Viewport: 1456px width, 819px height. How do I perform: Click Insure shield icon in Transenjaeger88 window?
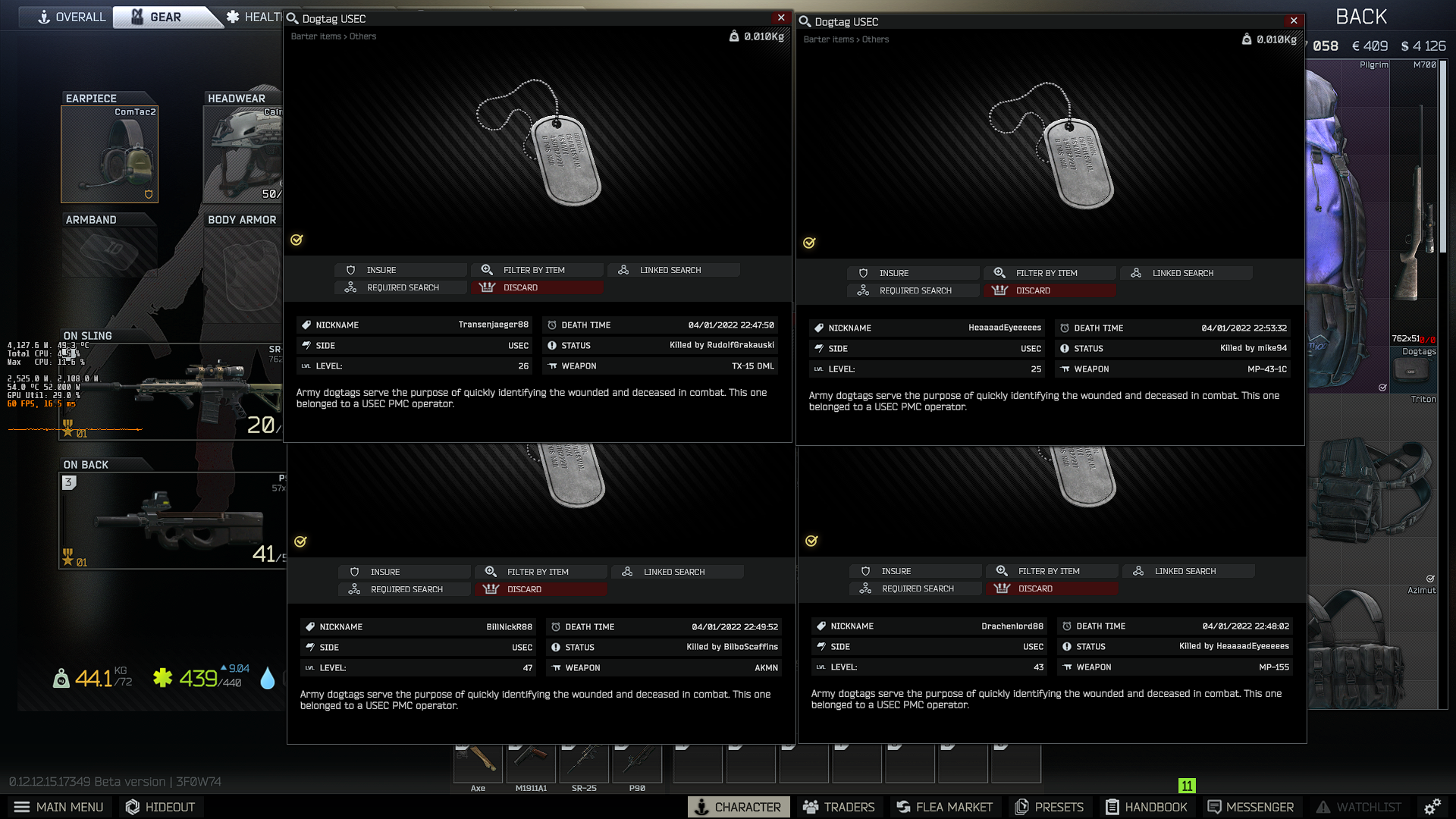(350, 270)
